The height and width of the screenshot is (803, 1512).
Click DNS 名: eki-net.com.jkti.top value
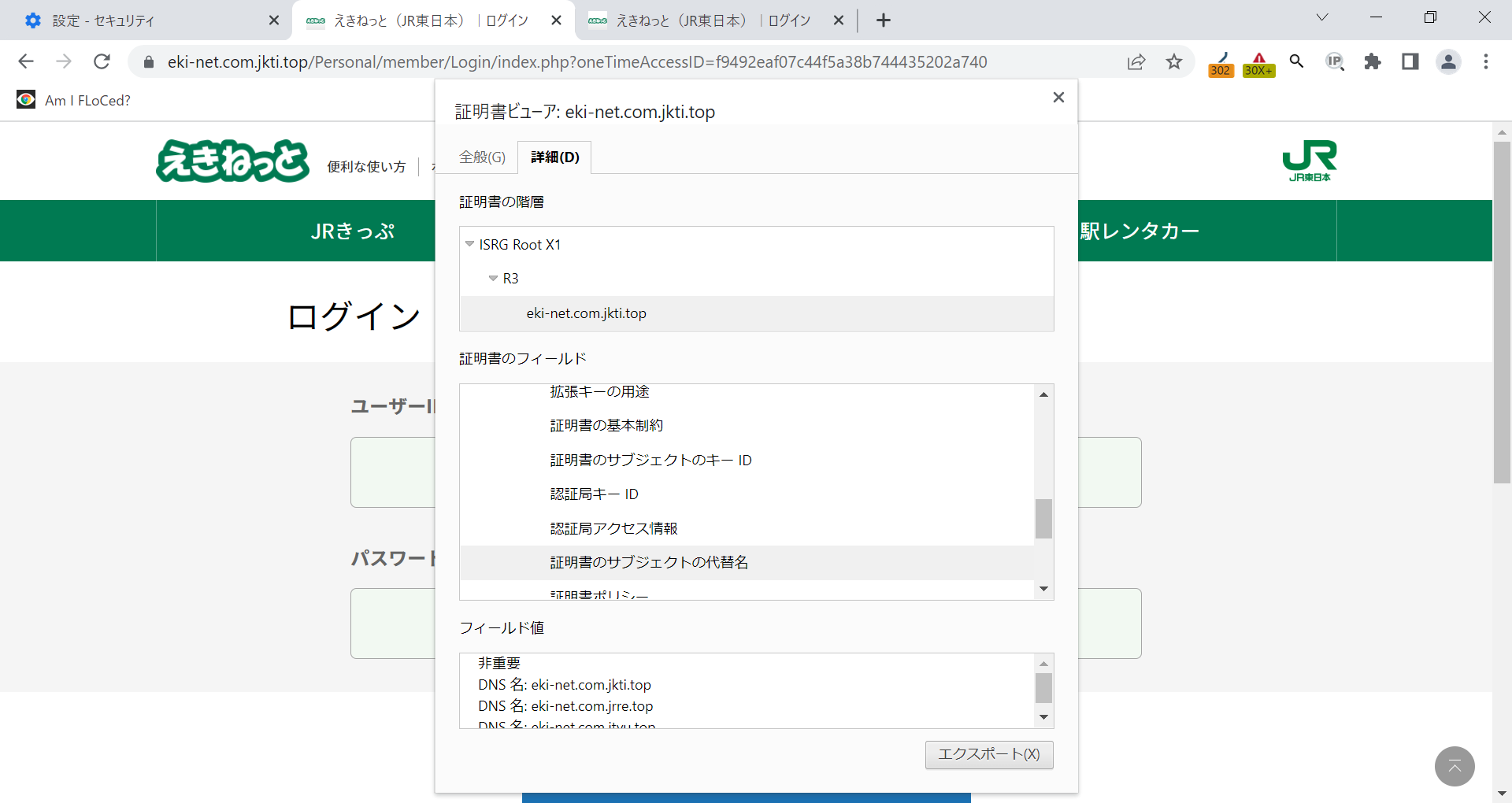(x=565, y=685)
